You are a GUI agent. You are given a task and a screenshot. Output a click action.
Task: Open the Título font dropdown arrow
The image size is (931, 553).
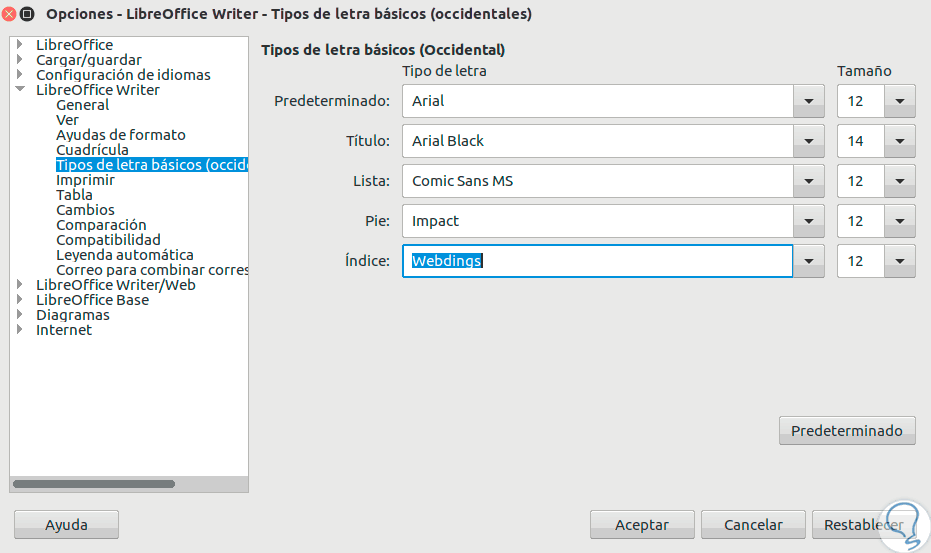click(808, 141)
